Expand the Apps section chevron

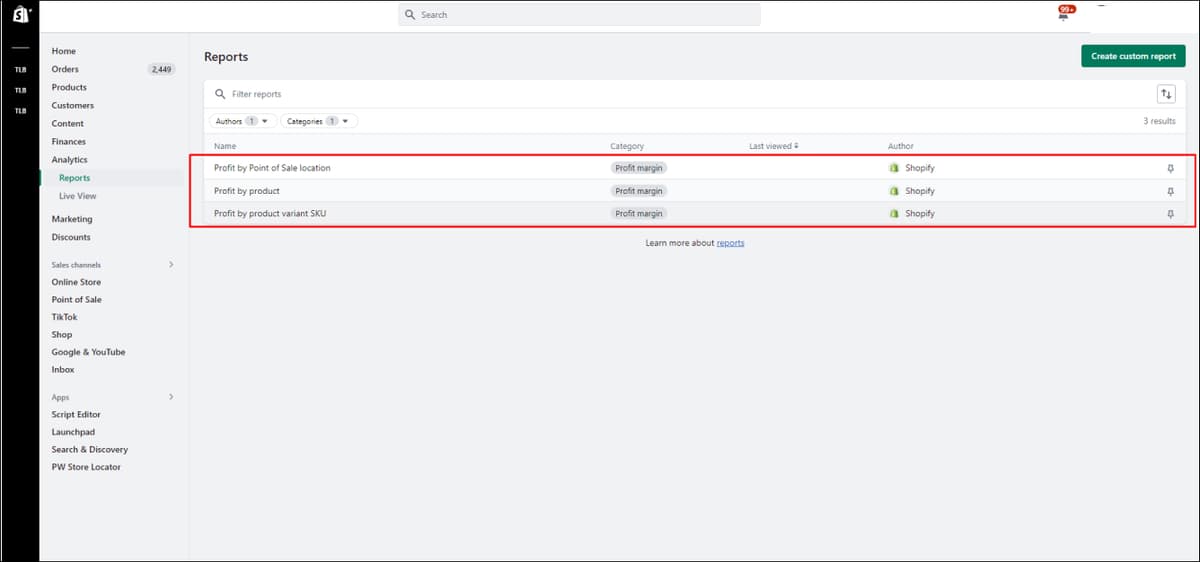(171, 397)
